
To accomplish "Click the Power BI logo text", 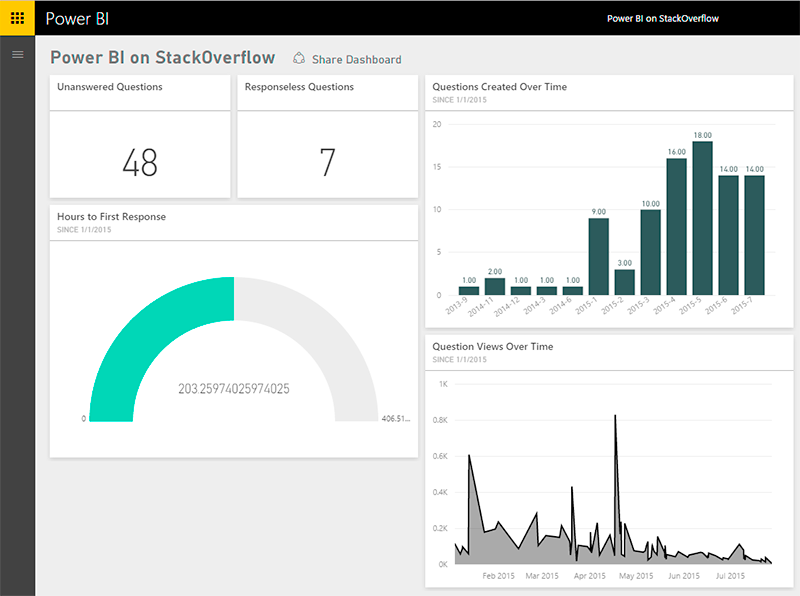I will (x=77, y=19).
